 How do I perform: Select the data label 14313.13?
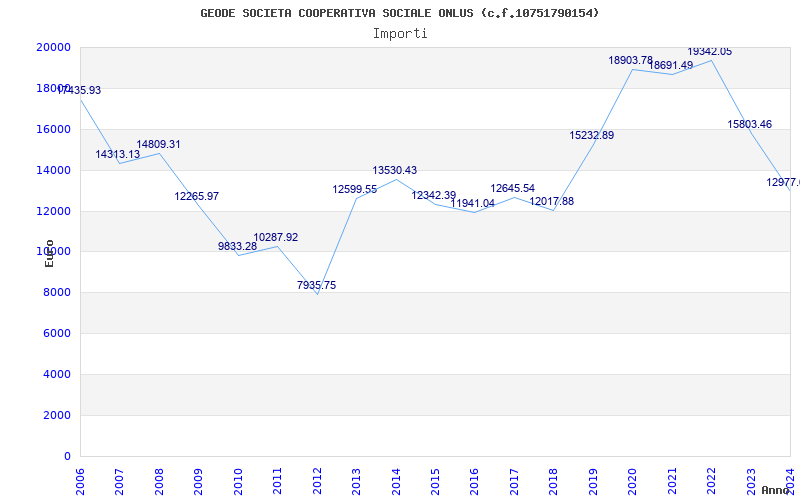[x=118, y=154]
